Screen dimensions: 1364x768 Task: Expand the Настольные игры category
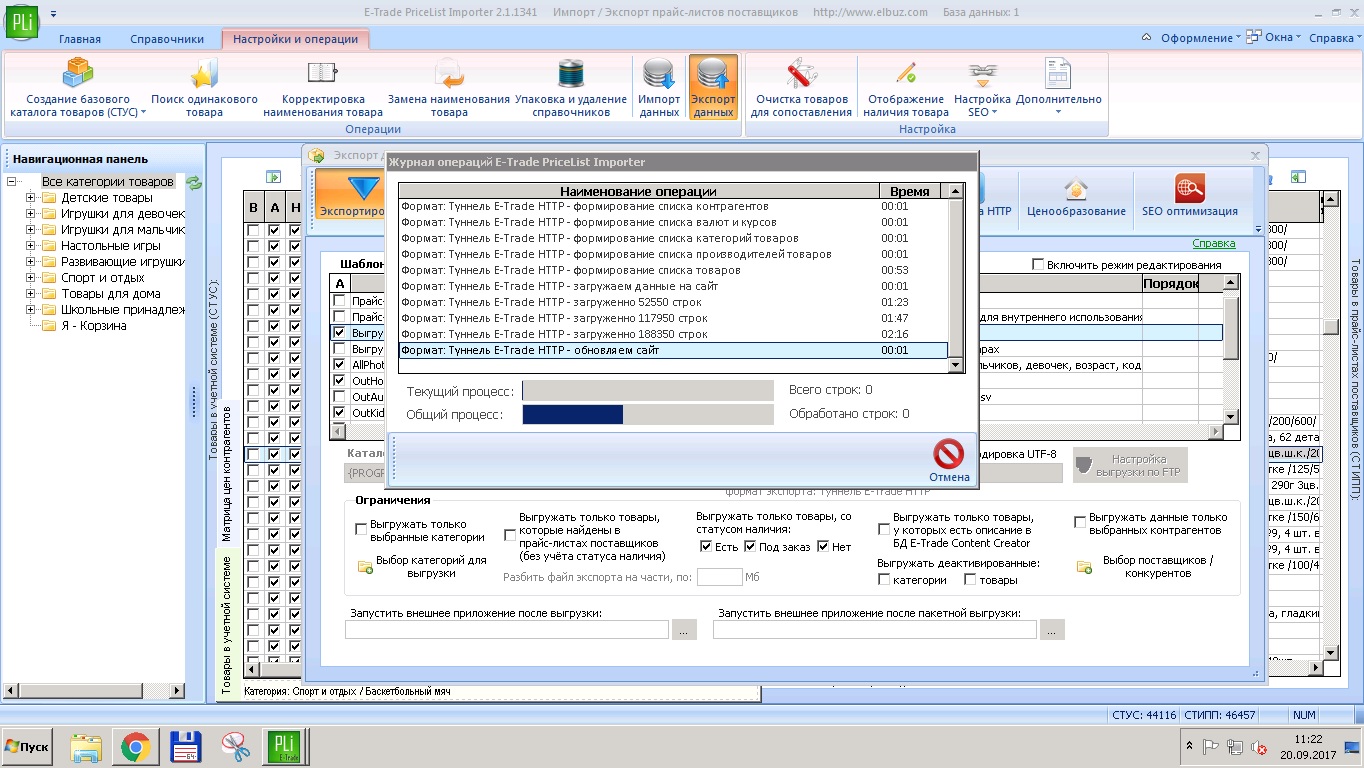pos(30,246)
